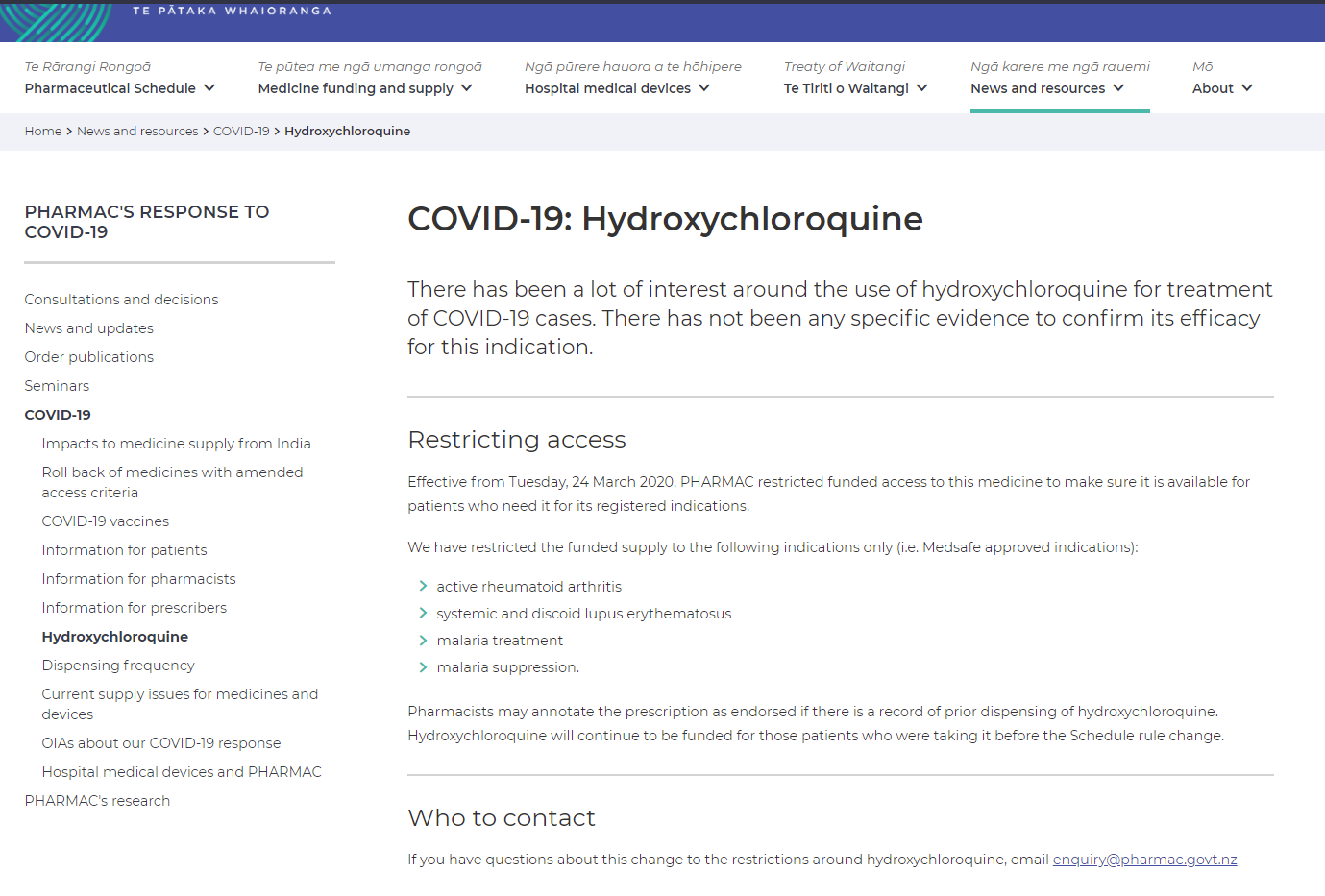This screenshot has width=1325, height=896.
Task: Open News and resources breadcrumb link
Action: click(137, 132)
